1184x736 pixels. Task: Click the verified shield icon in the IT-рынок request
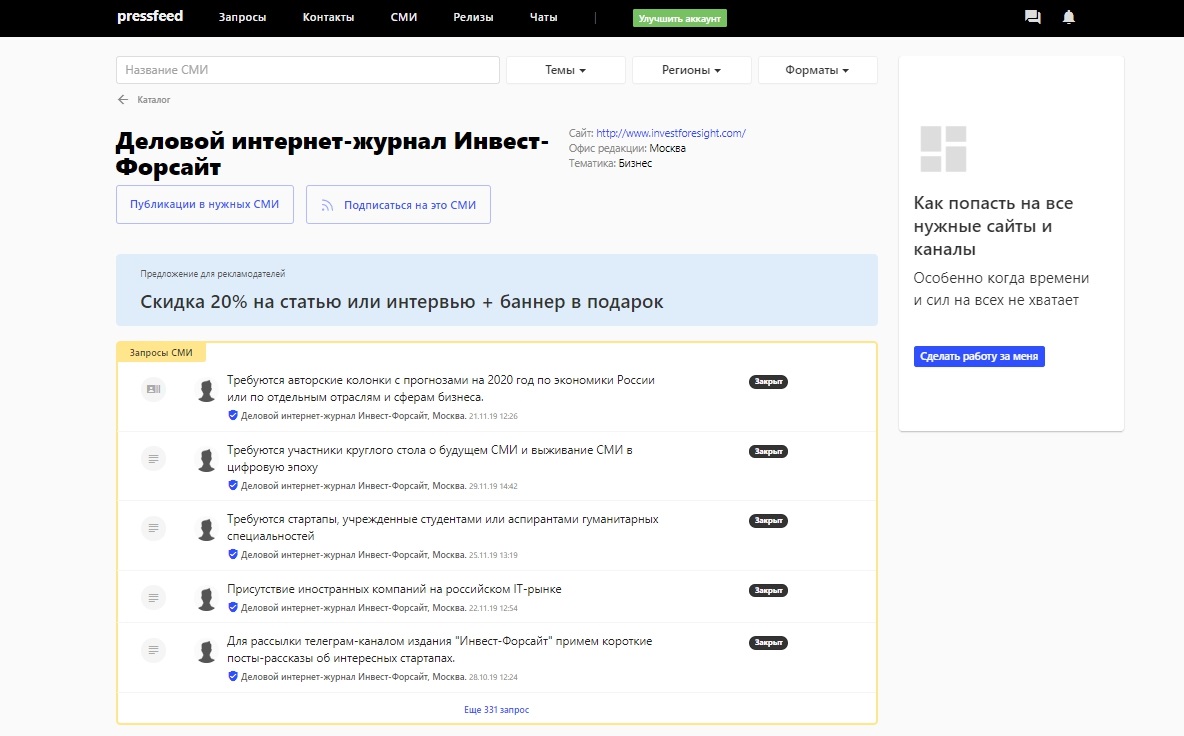tap(233, 607)
